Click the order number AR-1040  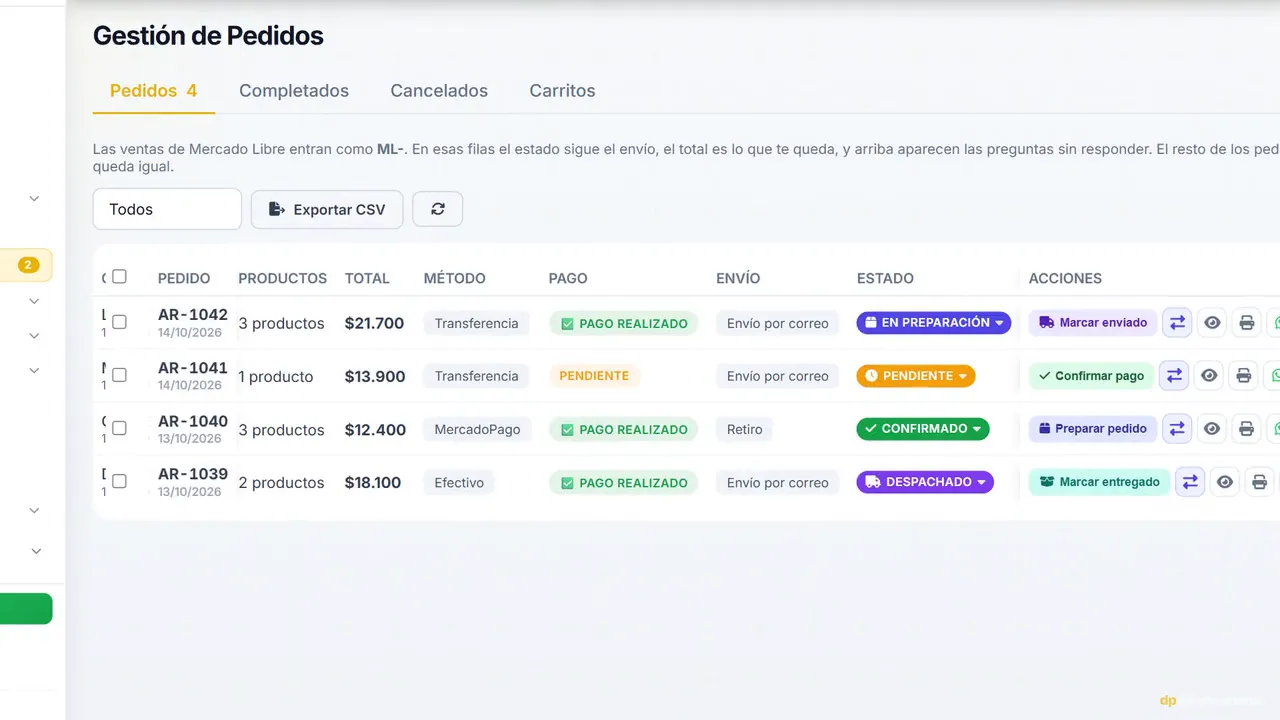[x=193, y=421]
